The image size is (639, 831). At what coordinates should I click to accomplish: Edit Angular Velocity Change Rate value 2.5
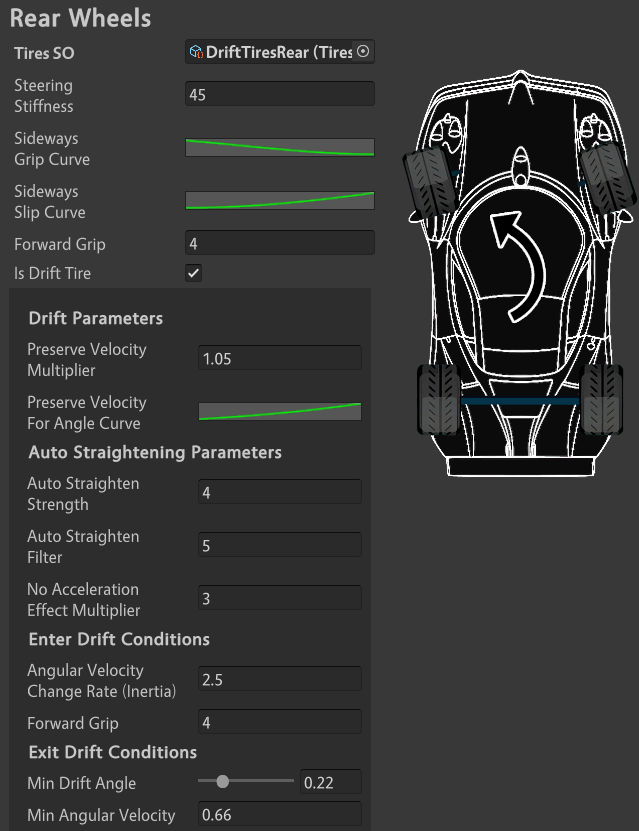point(280,679)
